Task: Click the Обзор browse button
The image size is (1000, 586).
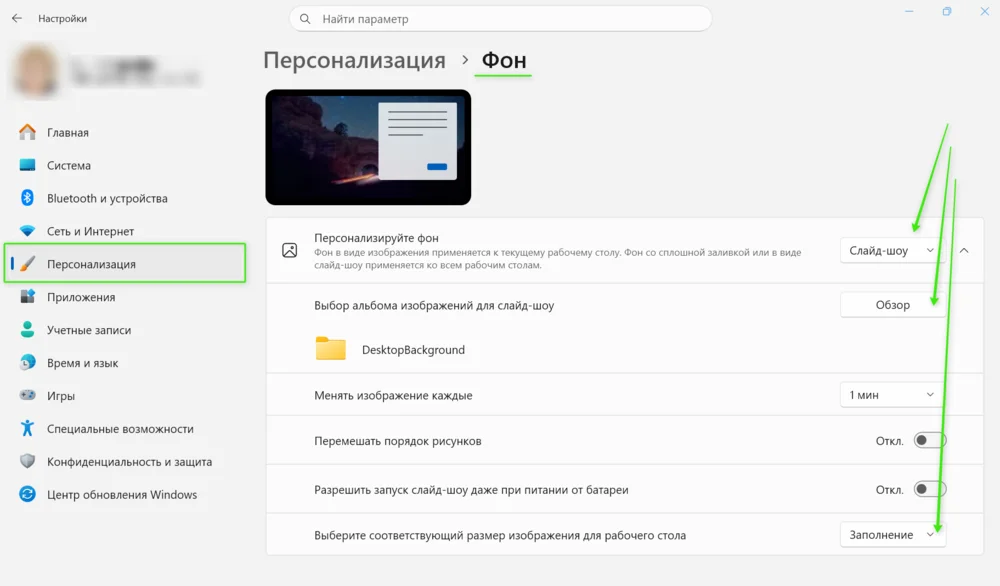Action: [892, 305]
